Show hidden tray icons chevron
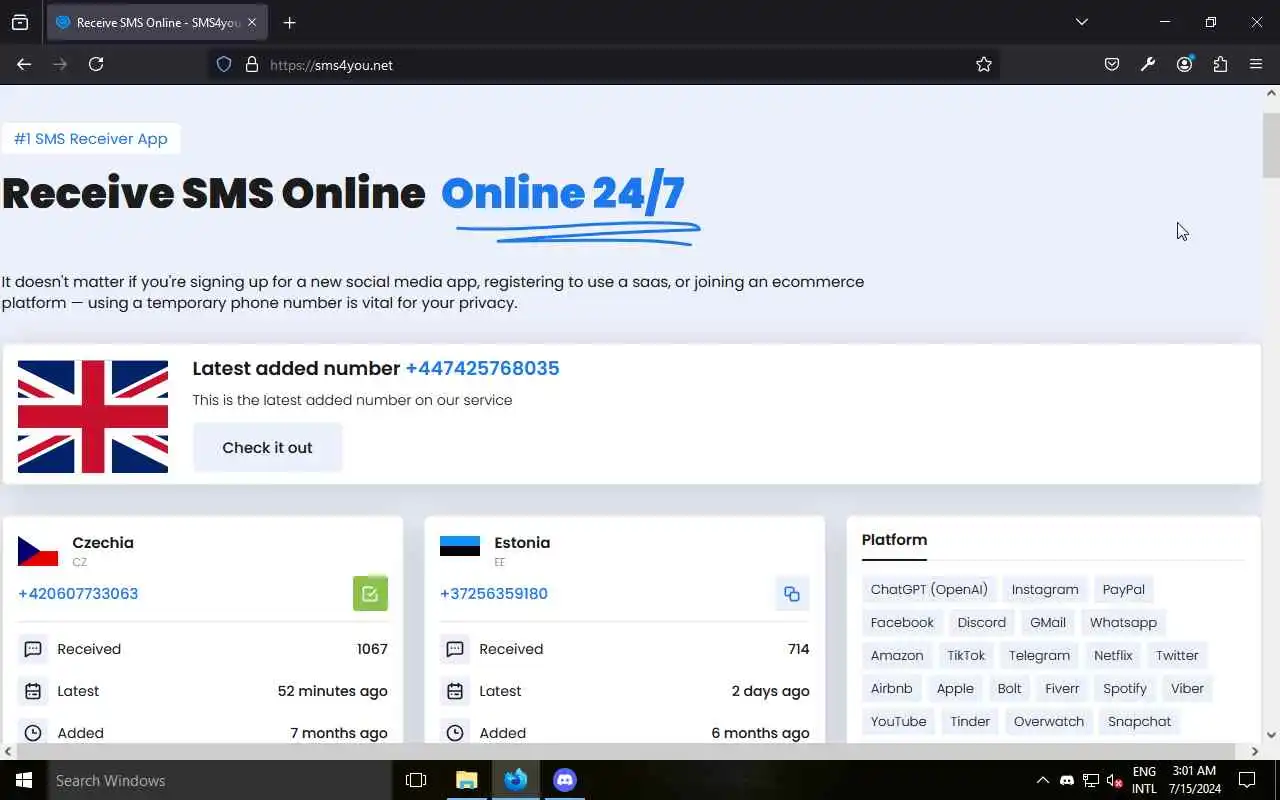Screen dimensions: 1280x800 point(1042,780)
